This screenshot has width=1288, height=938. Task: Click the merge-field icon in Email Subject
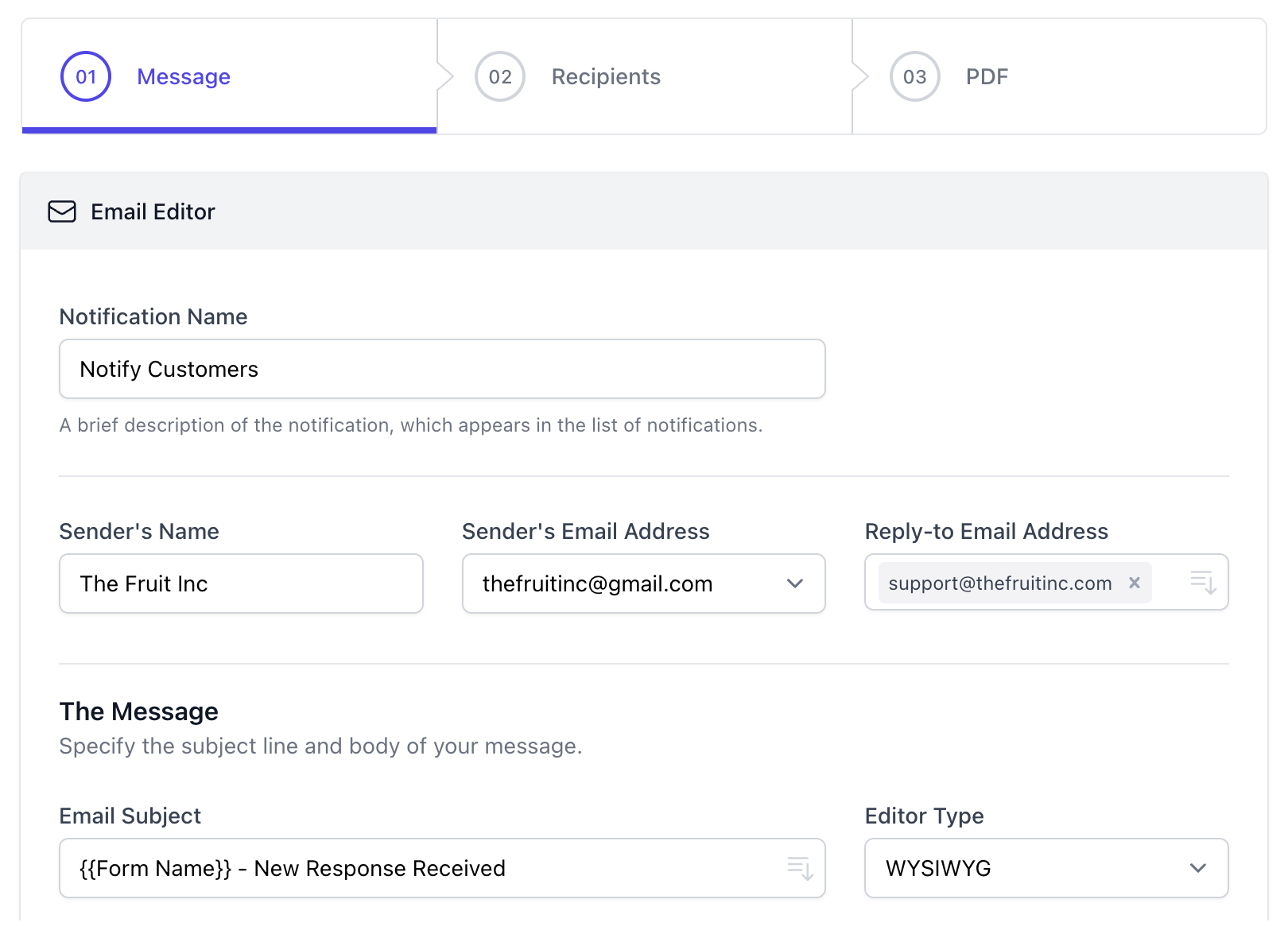pyautogui.click(x=801, y=868)
